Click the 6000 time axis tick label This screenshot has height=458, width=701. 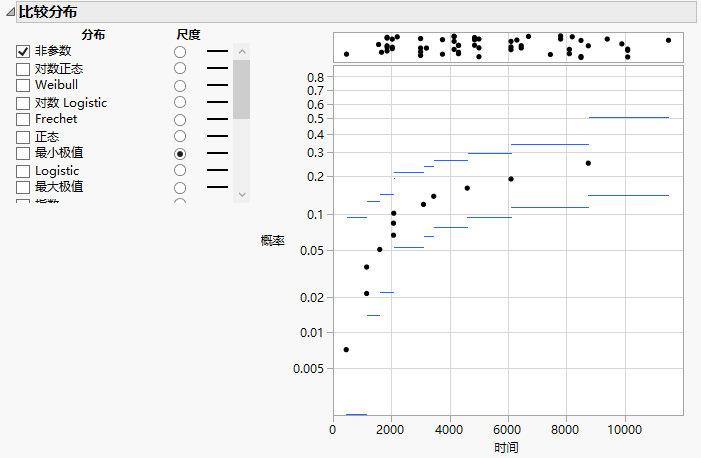click(507, 430)
